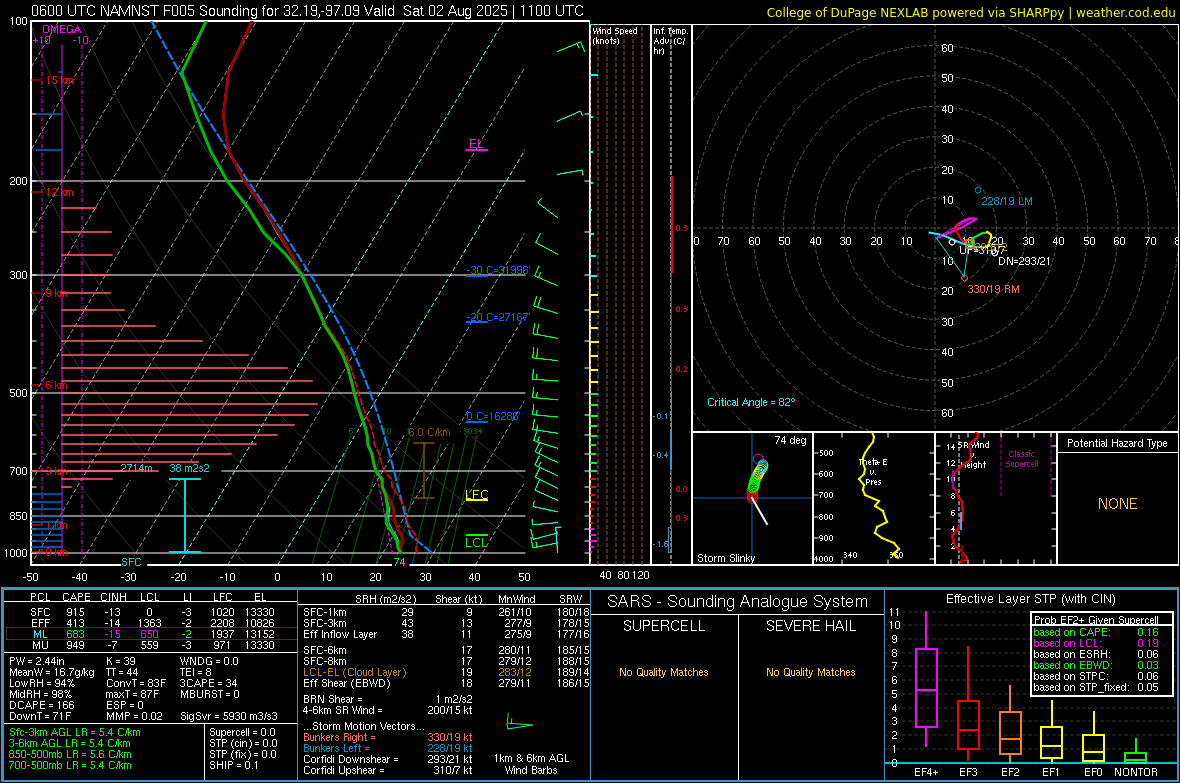
Task: Select the -30 C=31996' height label
Action: 498,270
